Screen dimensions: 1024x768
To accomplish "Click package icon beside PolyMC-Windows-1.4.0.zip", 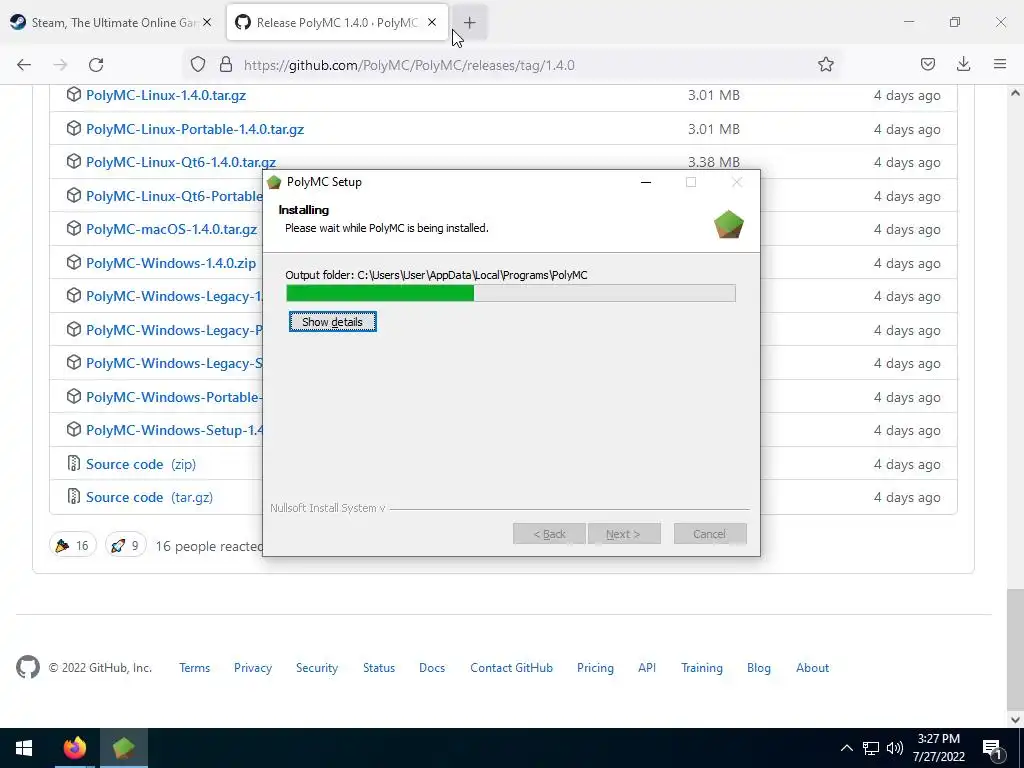I will pos(74,263).
